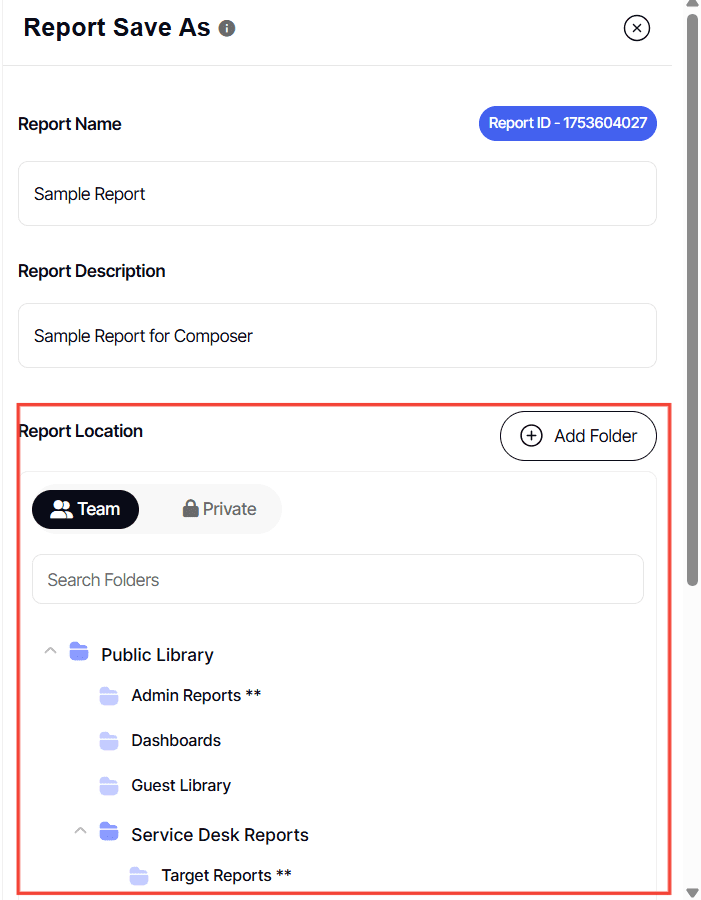Image resolution: width=701 pixels, height=900 pixels.
Task: Click the Public Library folder icon
Action: [79, 652]
